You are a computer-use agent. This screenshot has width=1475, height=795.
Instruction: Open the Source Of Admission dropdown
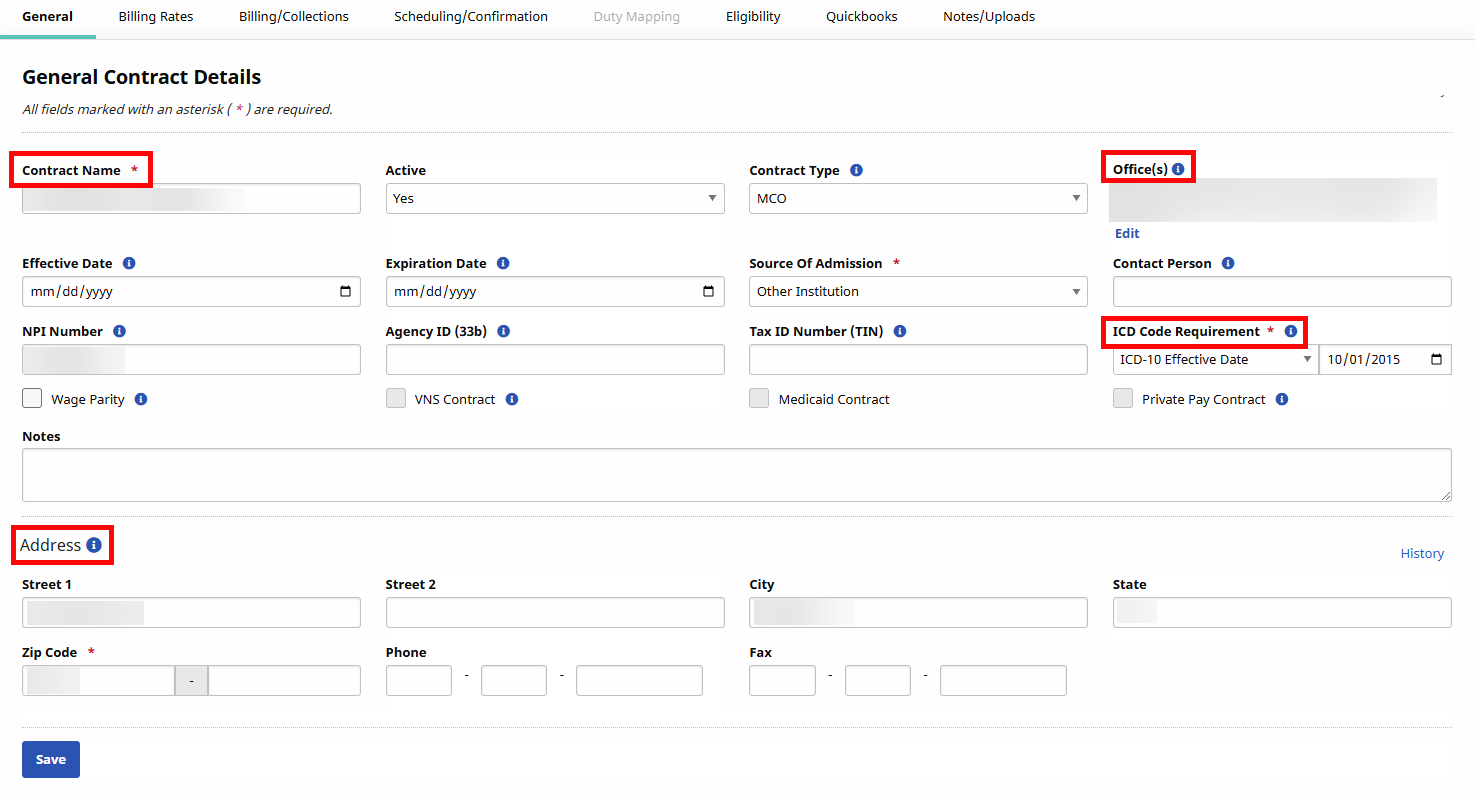[917, 292]
